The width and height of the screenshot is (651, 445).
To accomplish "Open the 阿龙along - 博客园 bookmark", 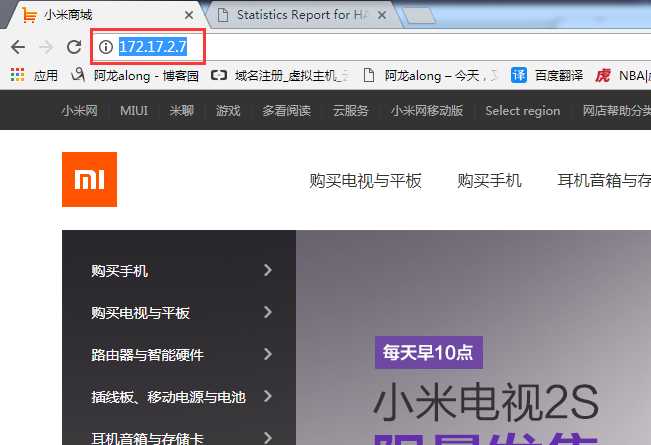I will (x=145, y=76).
